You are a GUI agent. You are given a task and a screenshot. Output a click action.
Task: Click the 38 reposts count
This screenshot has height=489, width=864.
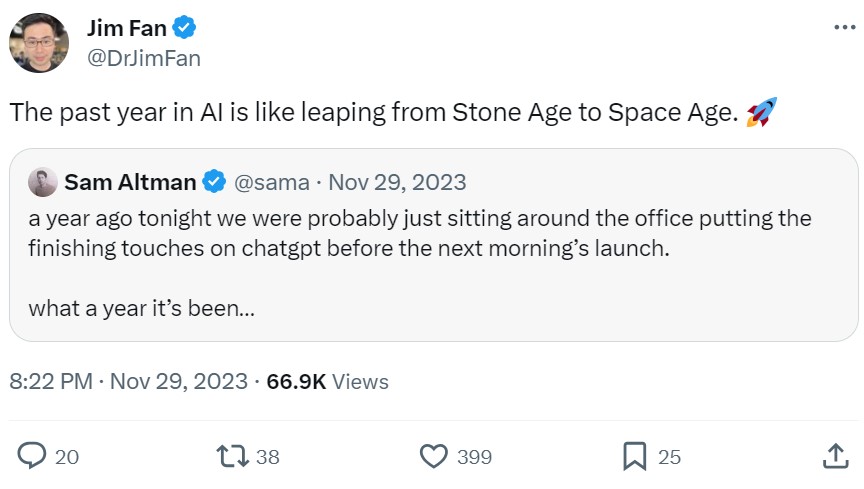[x=268, y=457]
